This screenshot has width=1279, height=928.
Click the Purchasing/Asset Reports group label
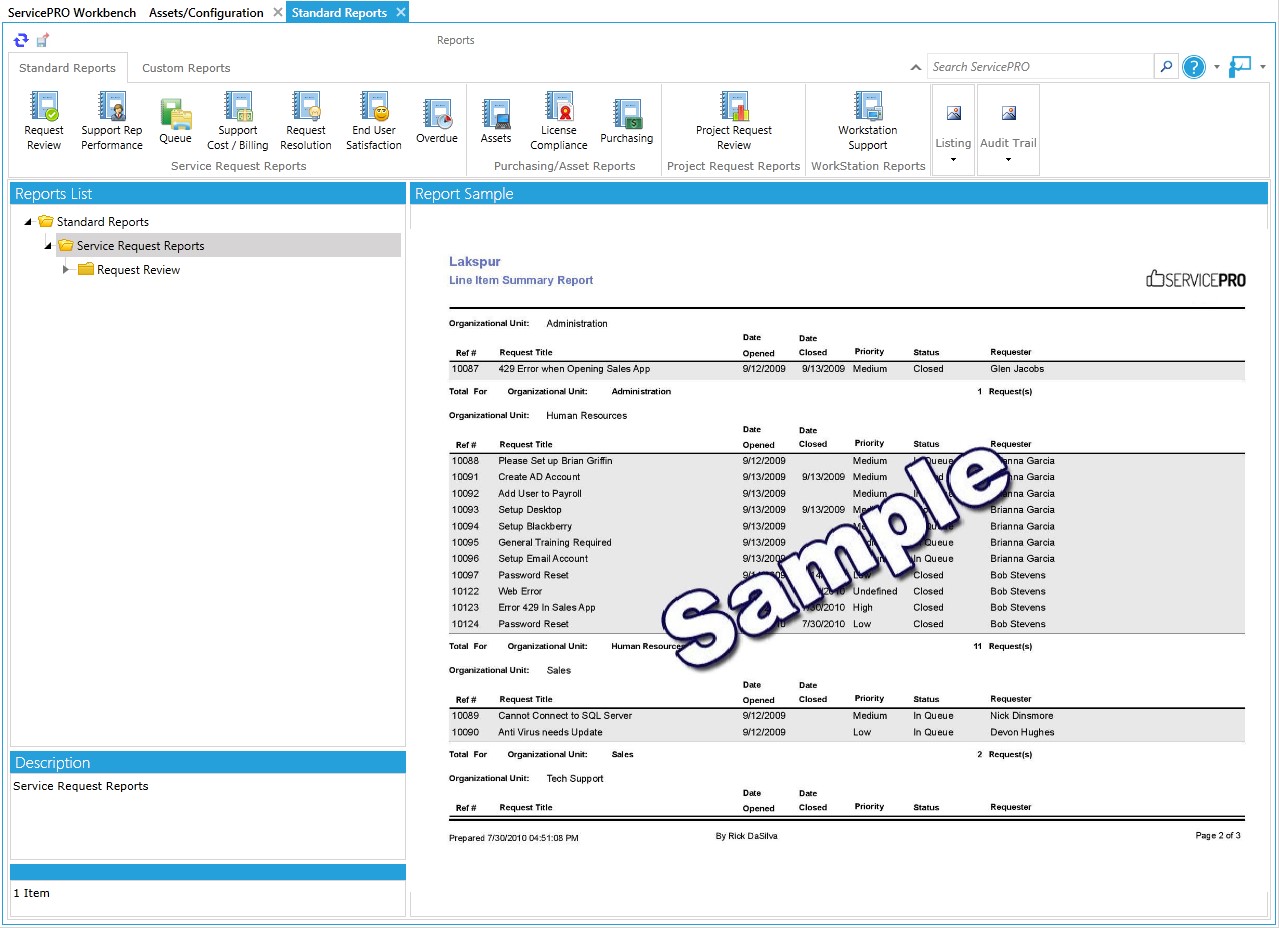[x=564, y=166]
